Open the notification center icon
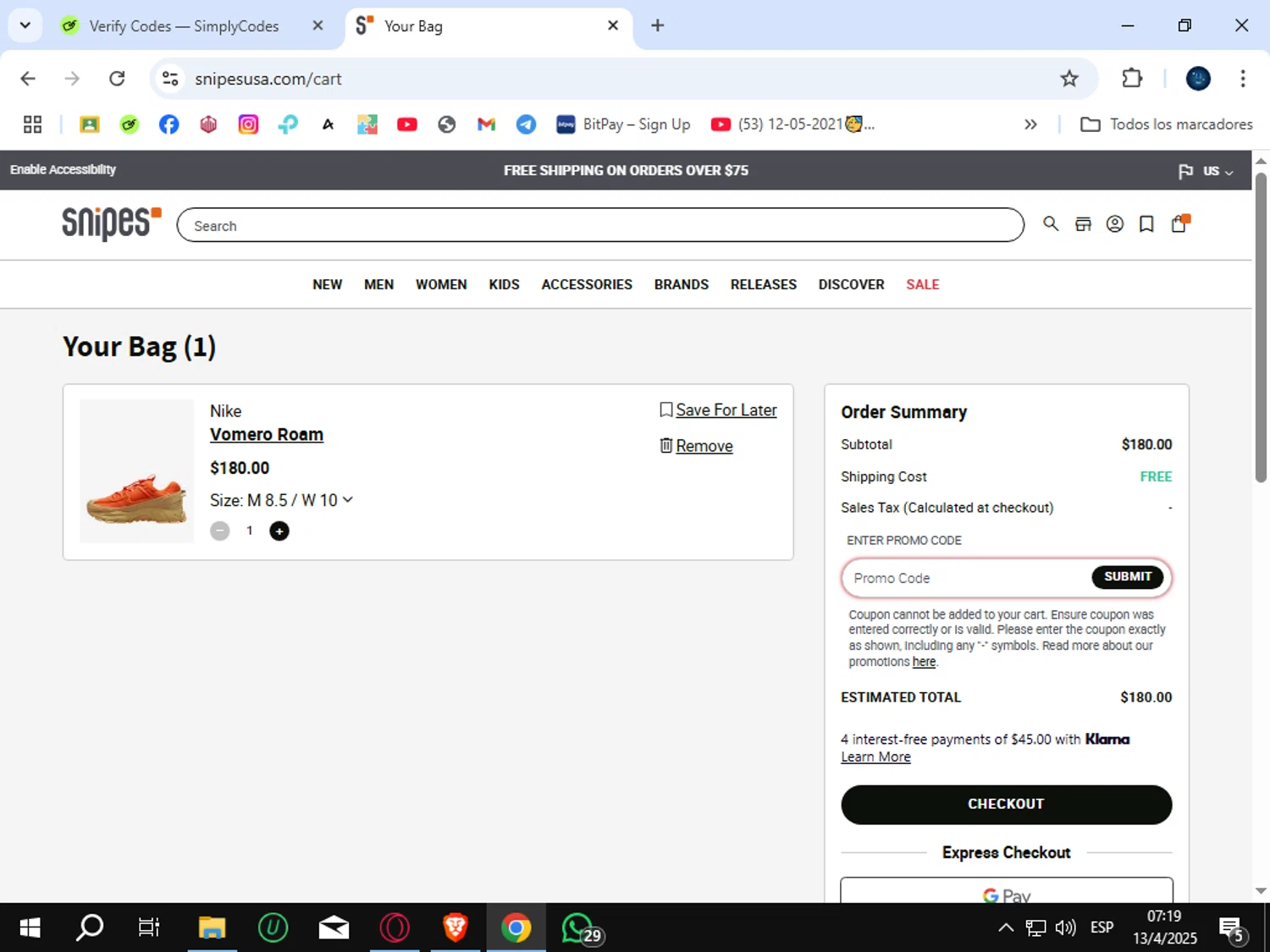The image size is (1270, 952). [1233, 929]
